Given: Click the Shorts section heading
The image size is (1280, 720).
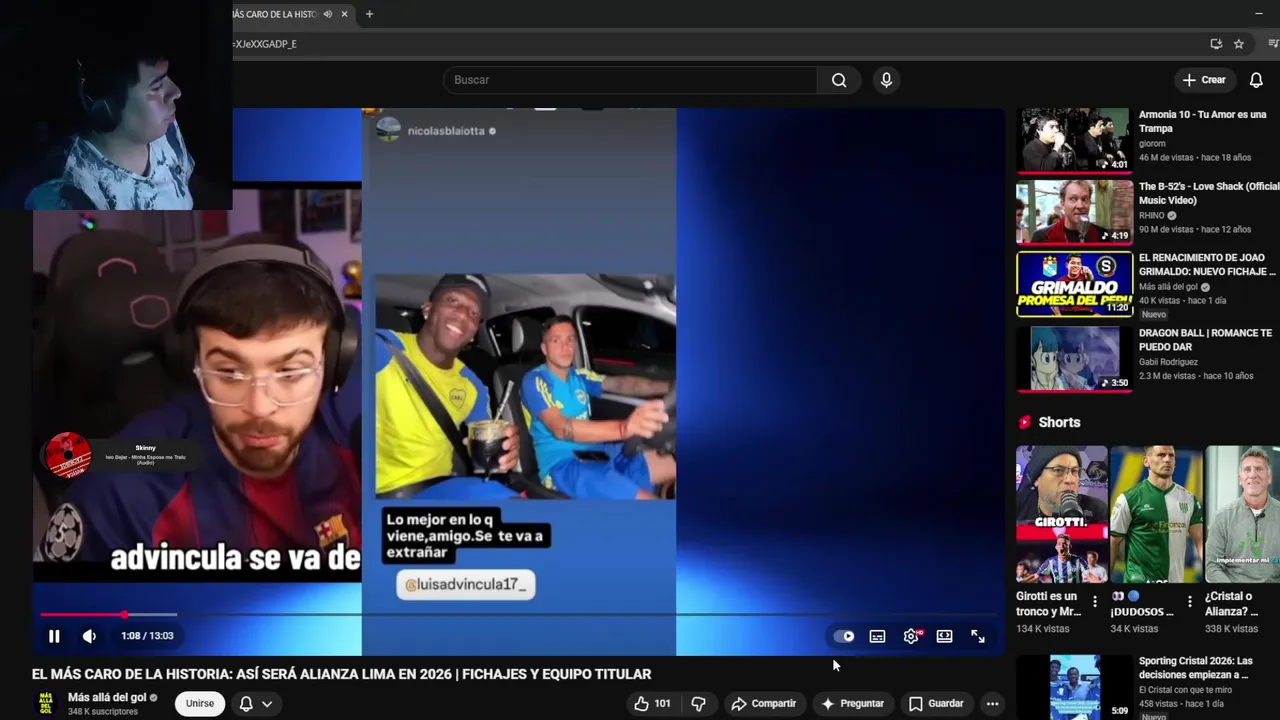Looking at the screenshot, I should pyautogui.click(x=1059, y=422).
